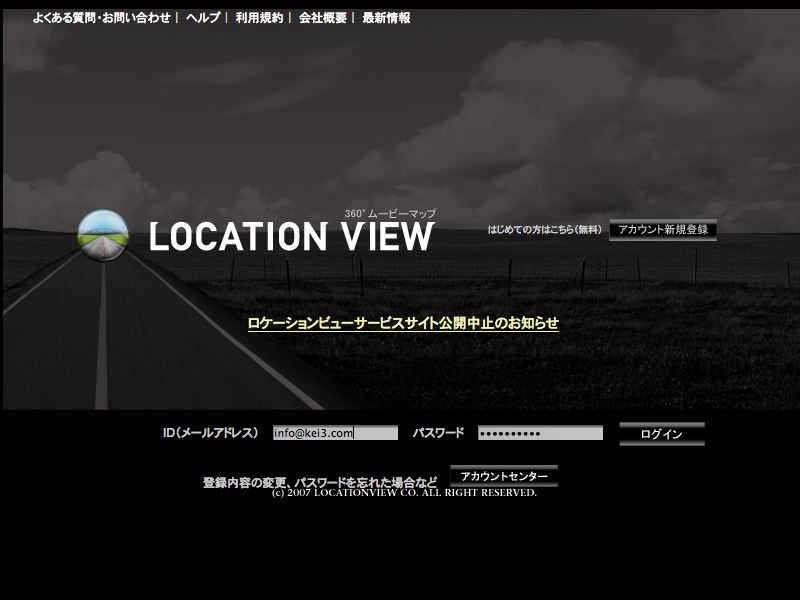800x600 pixels.
Task: Click the 登録内容の変更、パスワードを忘れた場合など text
Action: pos(320,482)
